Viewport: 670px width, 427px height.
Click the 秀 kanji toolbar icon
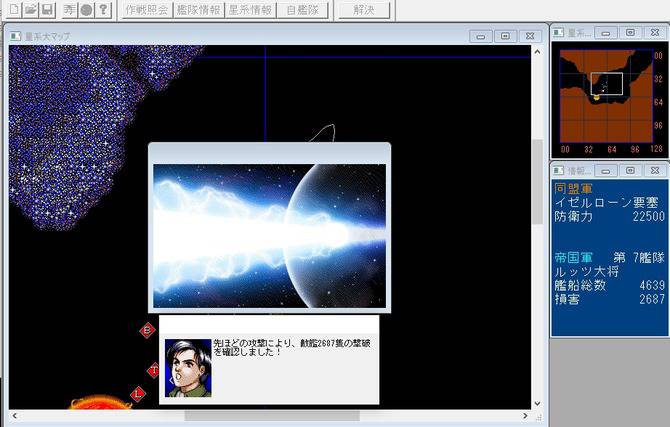click(70, 9)
